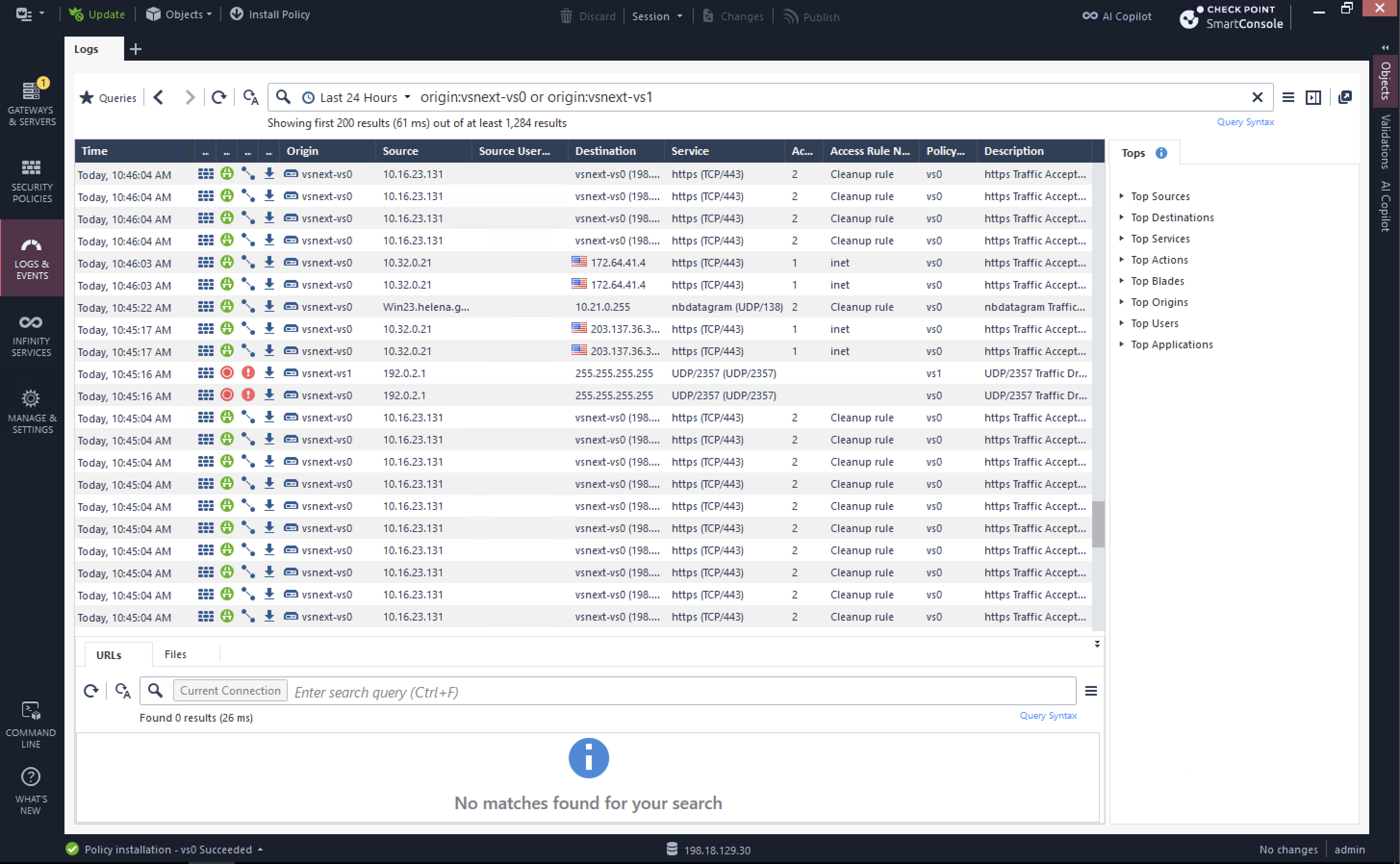This screenshot has height=864, width=1400.
Task: Open the top Query Syntax link
Action: click(x=1245, y=122)
